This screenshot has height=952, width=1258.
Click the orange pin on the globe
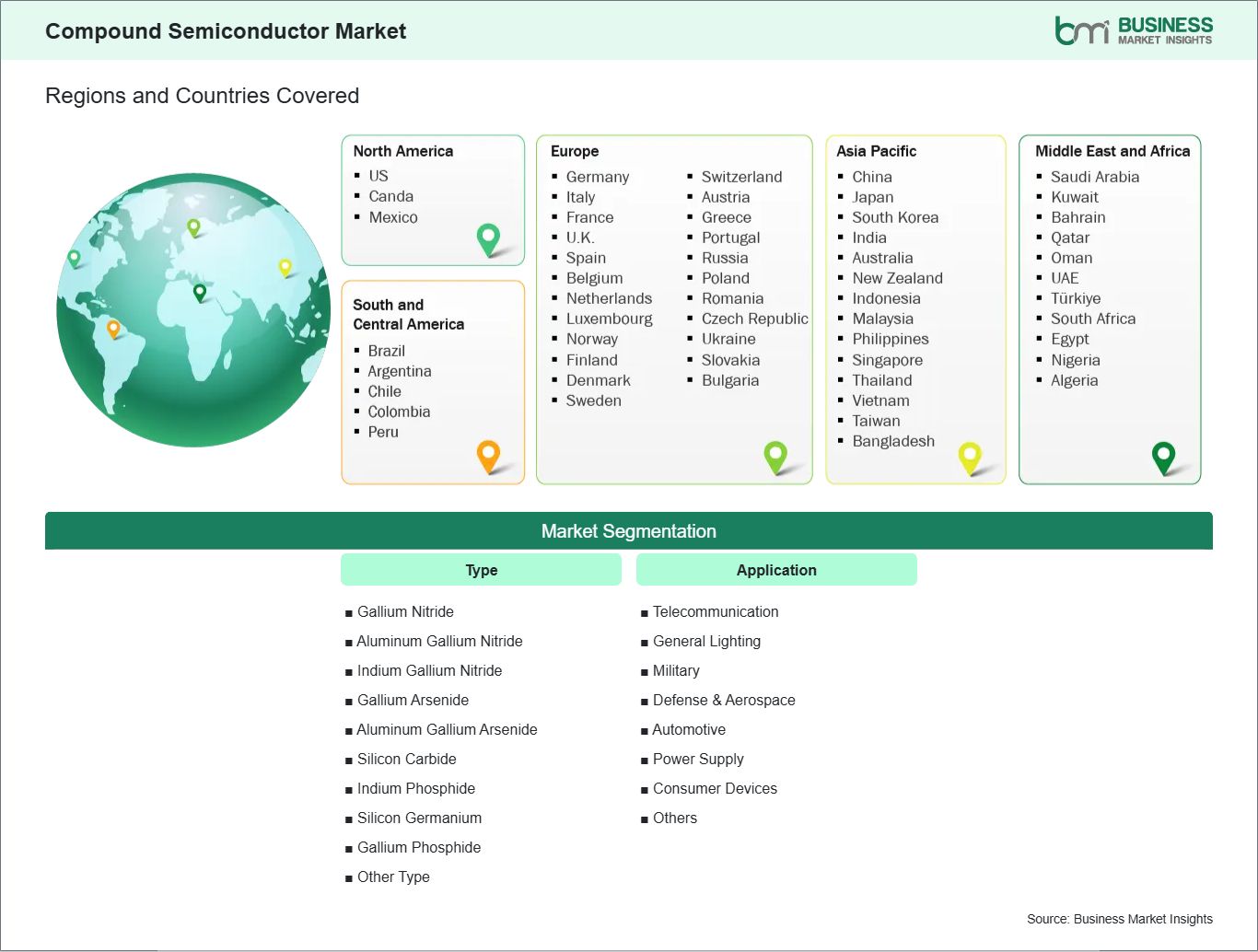113,328
